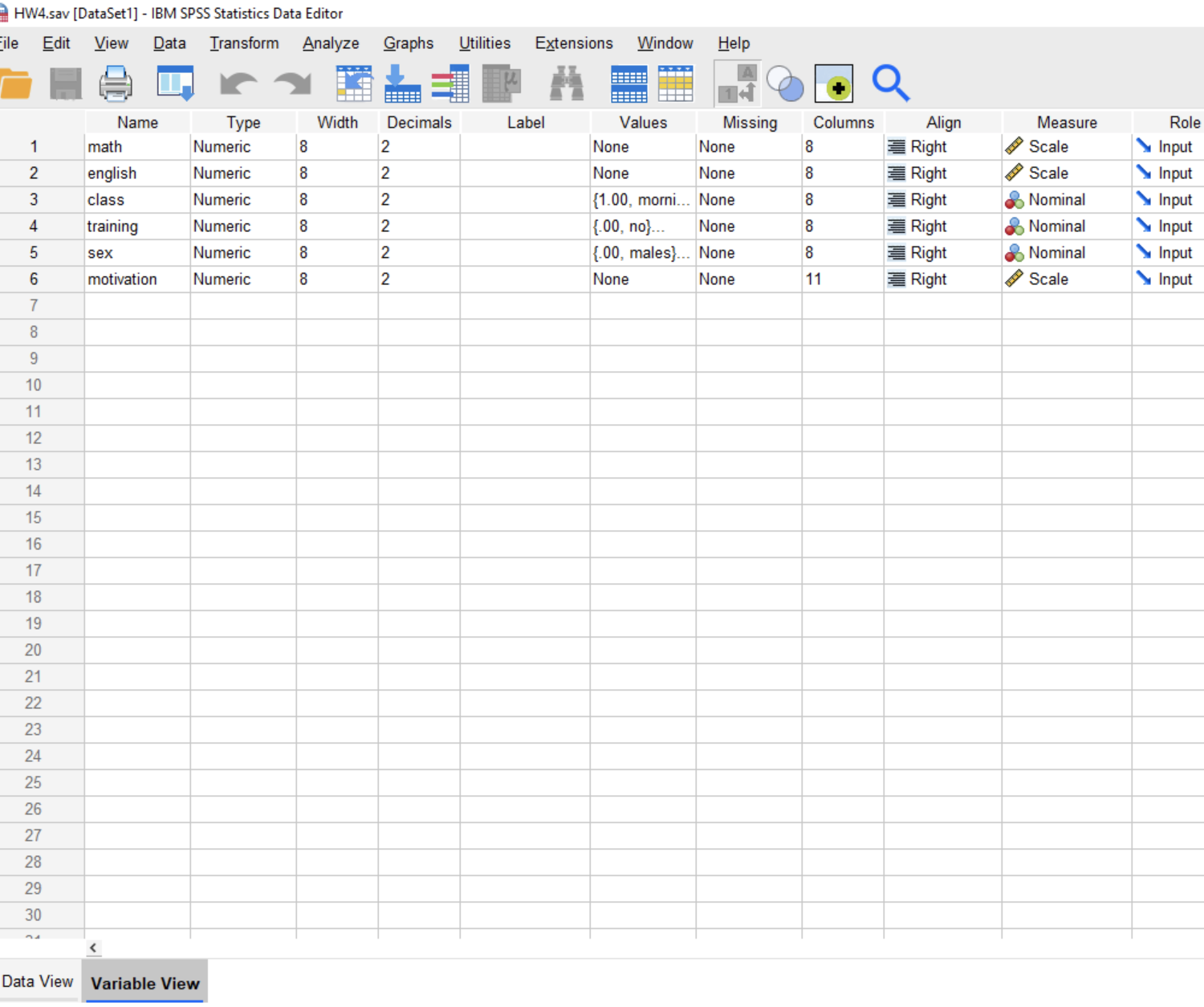Screen dimensions: 1204x1007
Task: Use the Find tool (binoculars icon)
Action: pos(567,83)
